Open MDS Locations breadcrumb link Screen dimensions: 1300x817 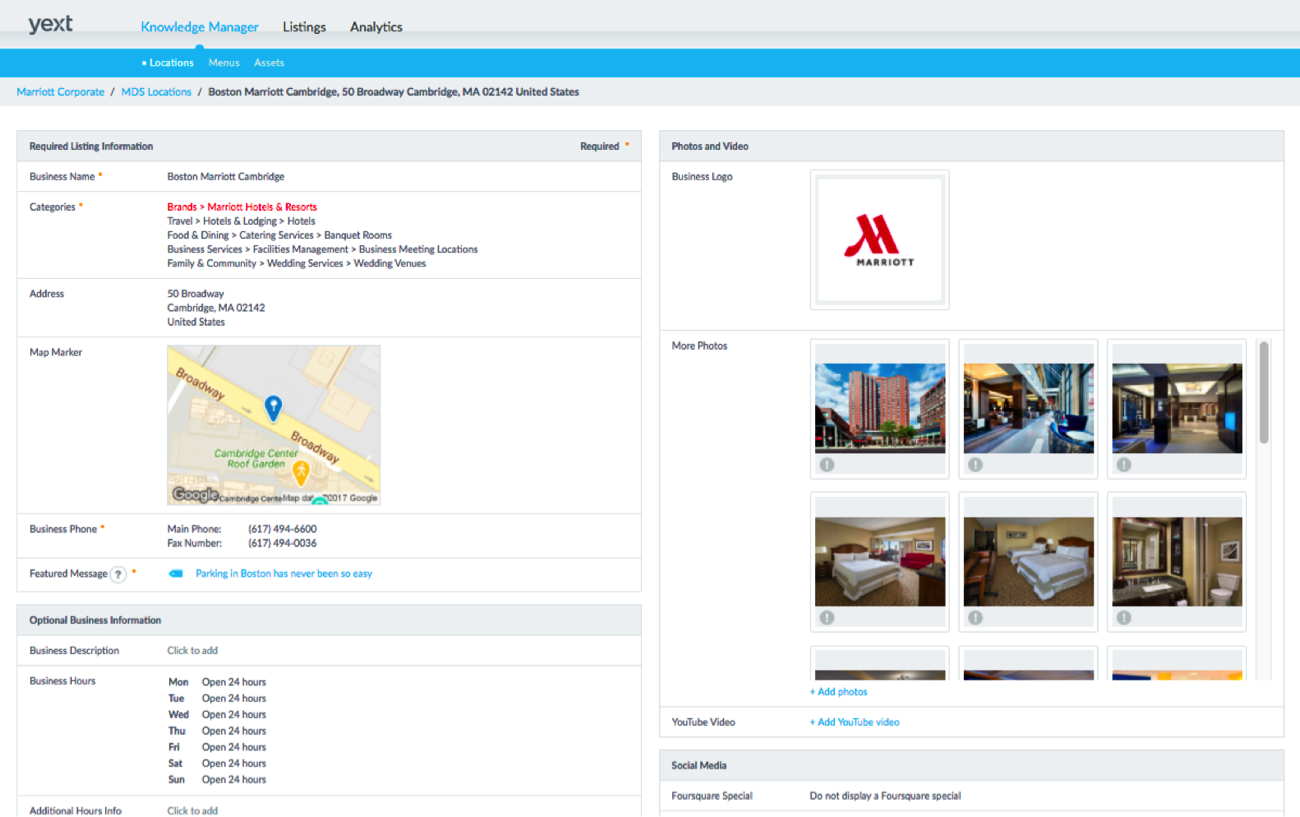coord(156,92)
